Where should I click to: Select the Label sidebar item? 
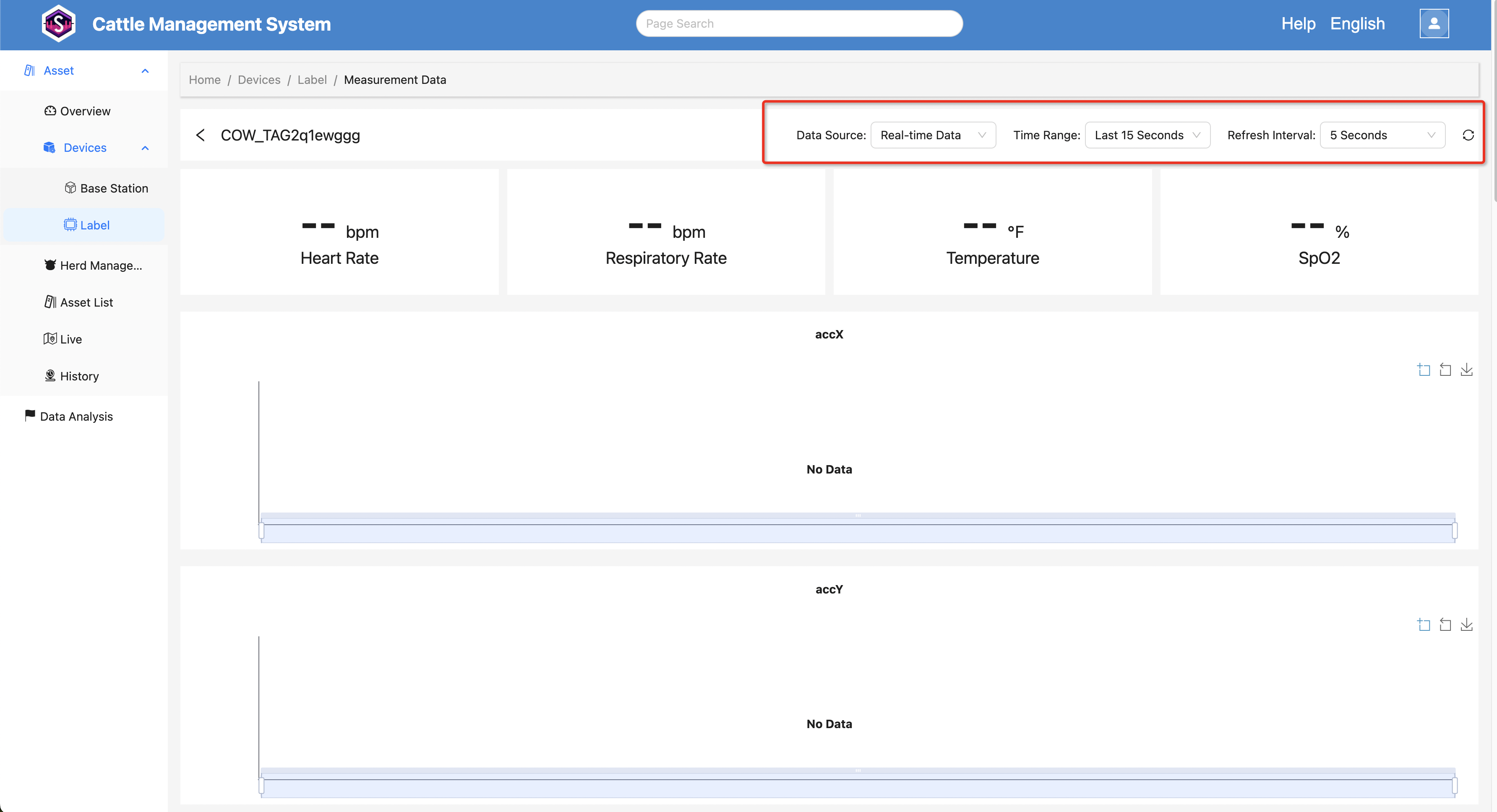click(x=84, y=225)
